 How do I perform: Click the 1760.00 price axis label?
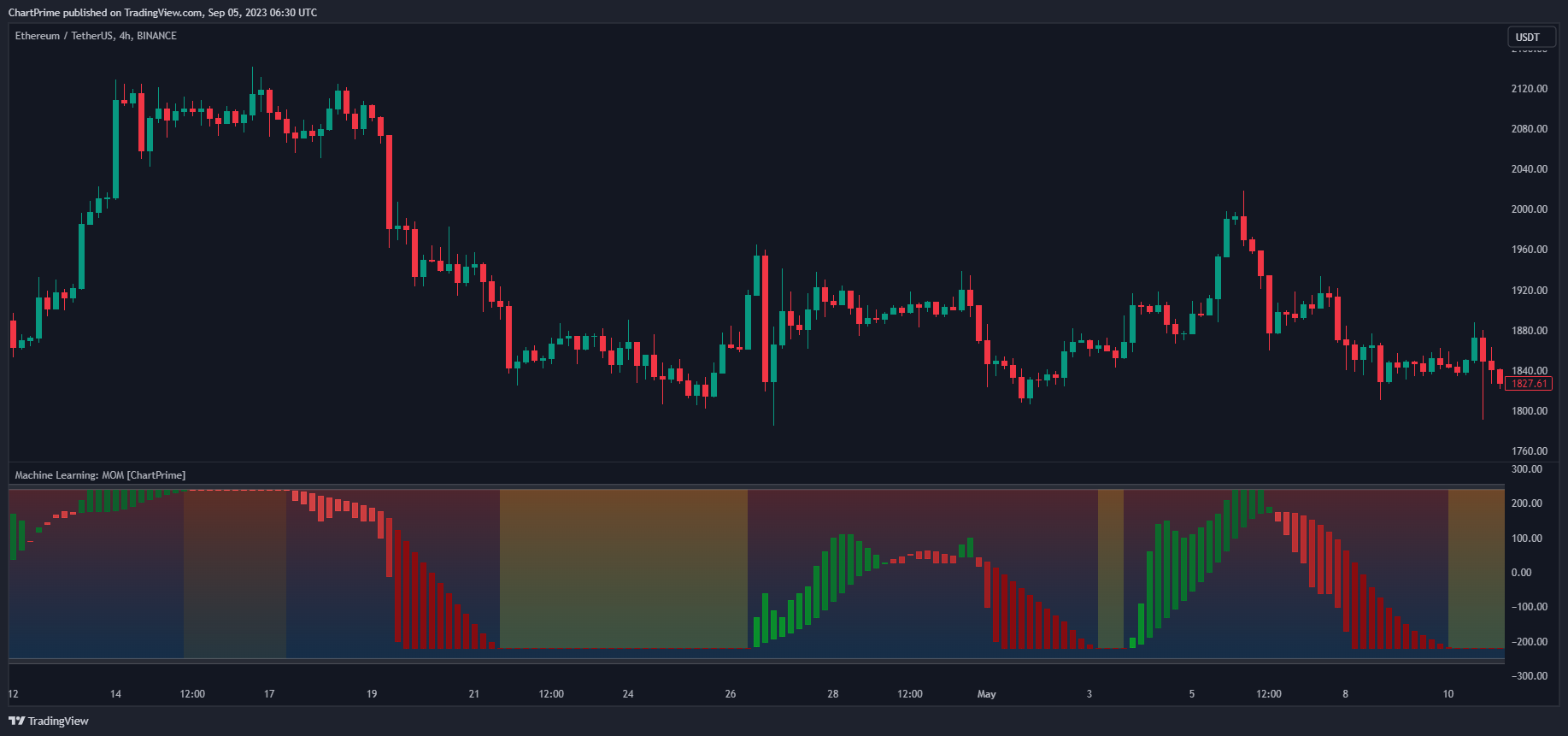(1529, 451)
